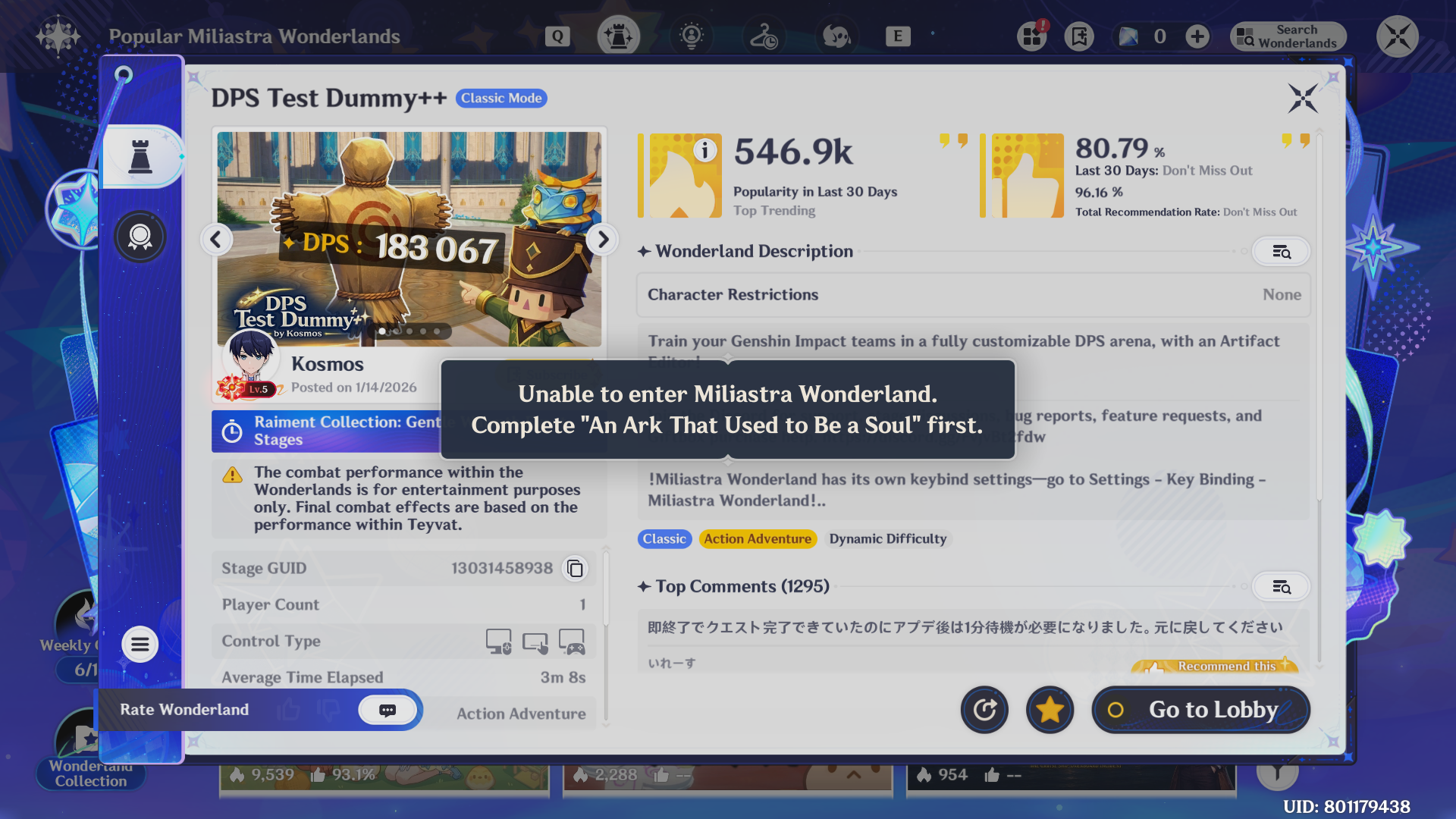This screenshot has height=819, width=1456.
Task: Open the hamburger menu in the left sidebar
Action: pyautogui.click(x=140, y=645)
